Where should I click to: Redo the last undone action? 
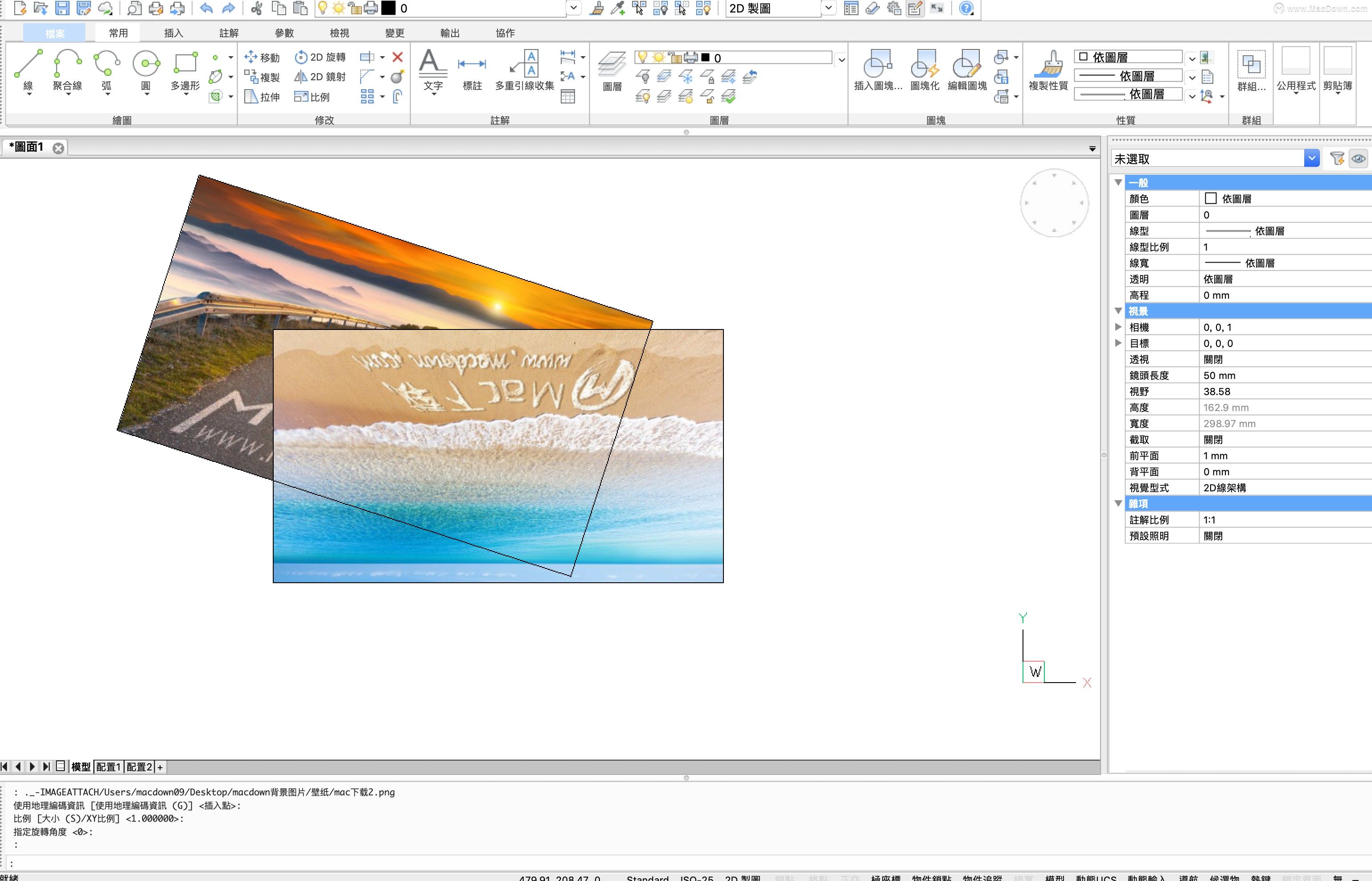click(x=228, y=8)
